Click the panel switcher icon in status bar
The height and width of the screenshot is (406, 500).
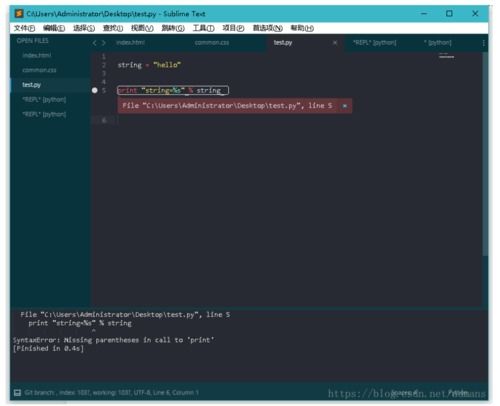[x=17, y=392]
